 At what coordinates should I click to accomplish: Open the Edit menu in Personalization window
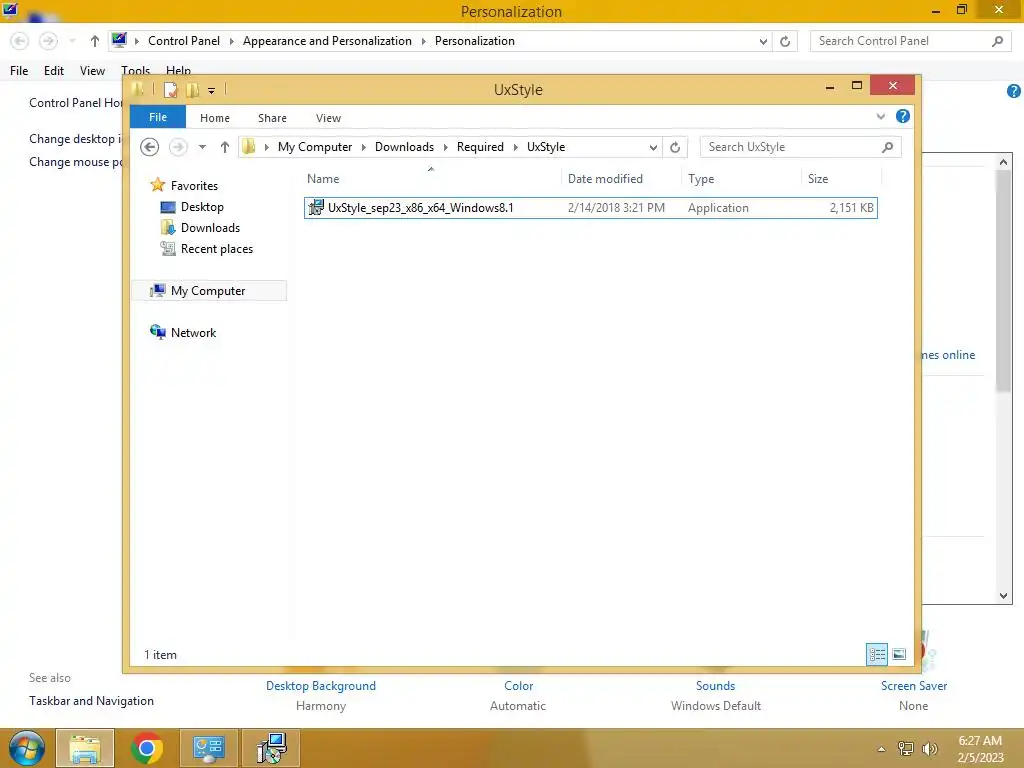[54, 71]
